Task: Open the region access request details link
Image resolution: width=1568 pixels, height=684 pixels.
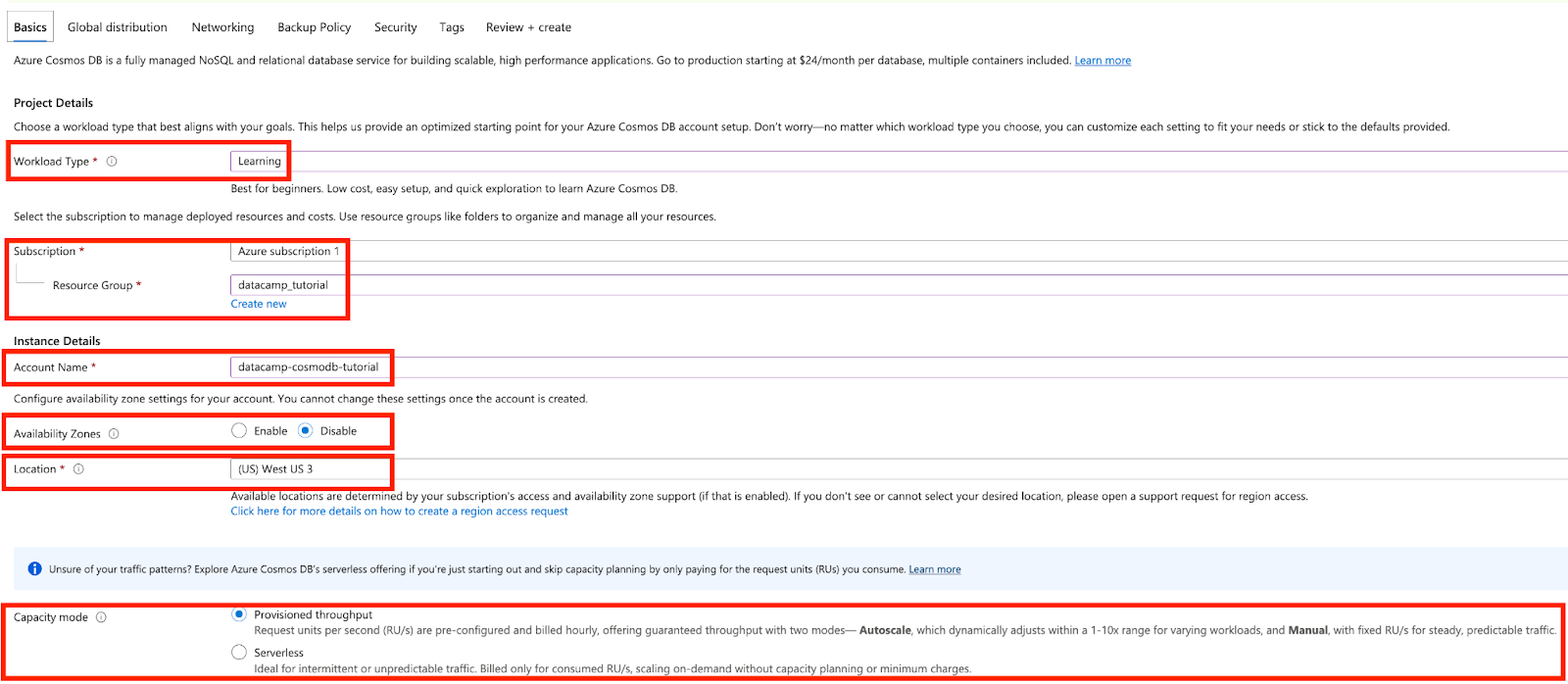Action: [399, 512]
